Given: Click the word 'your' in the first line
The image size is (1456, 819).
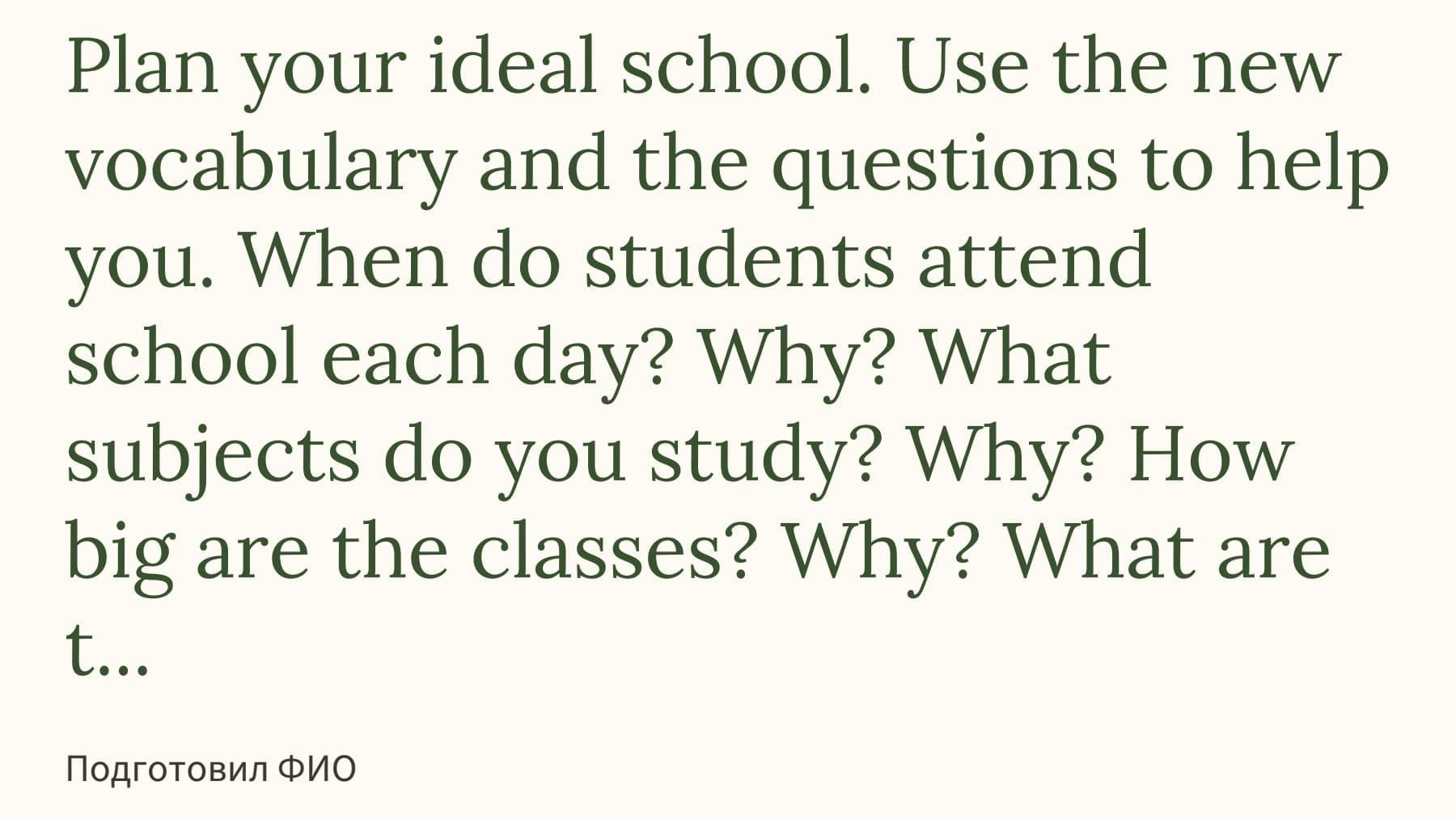Looking at the screenshot, I should point(323,65).
